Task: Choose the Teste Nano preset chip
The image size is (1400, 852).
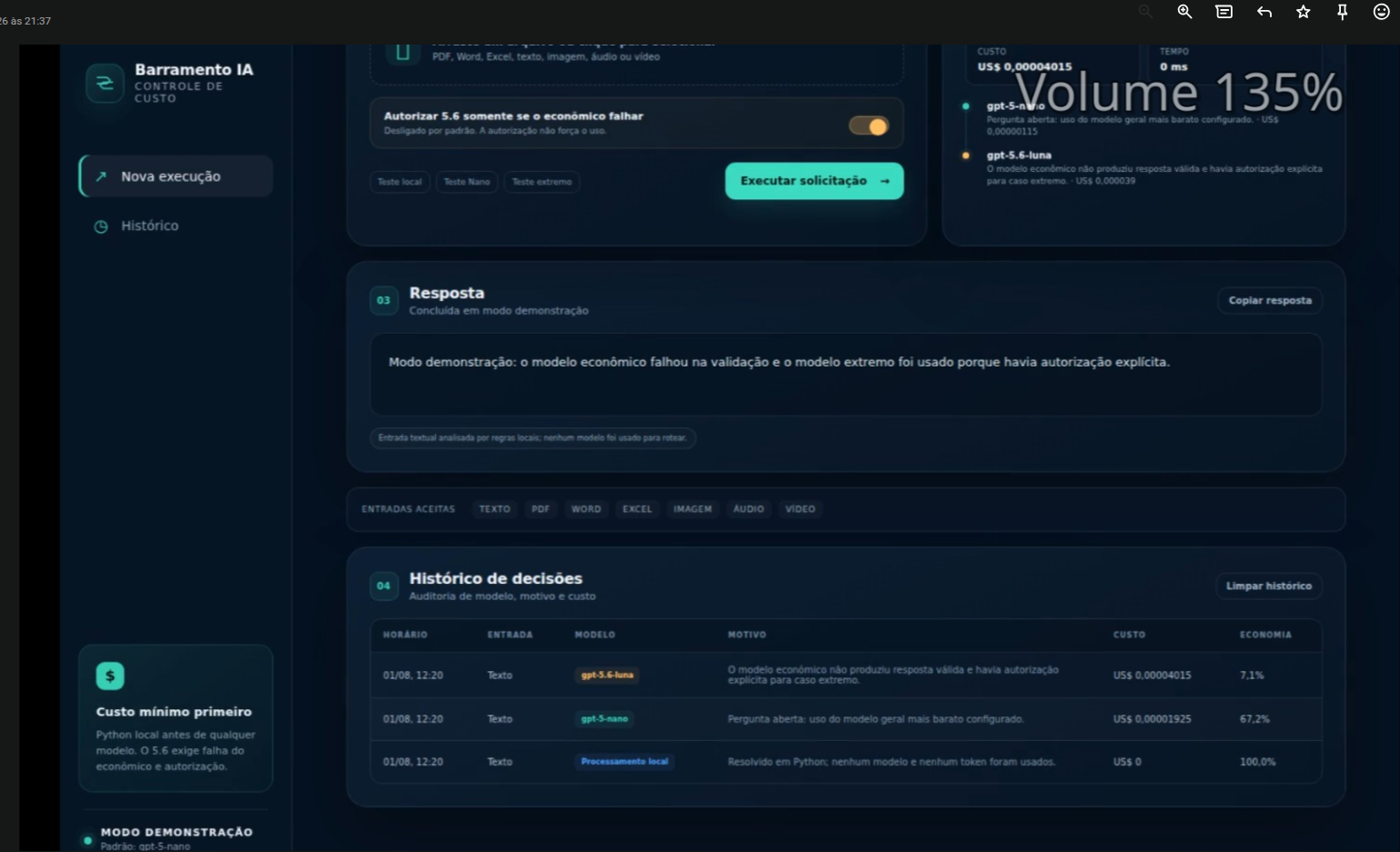Action: click(467, 182)
